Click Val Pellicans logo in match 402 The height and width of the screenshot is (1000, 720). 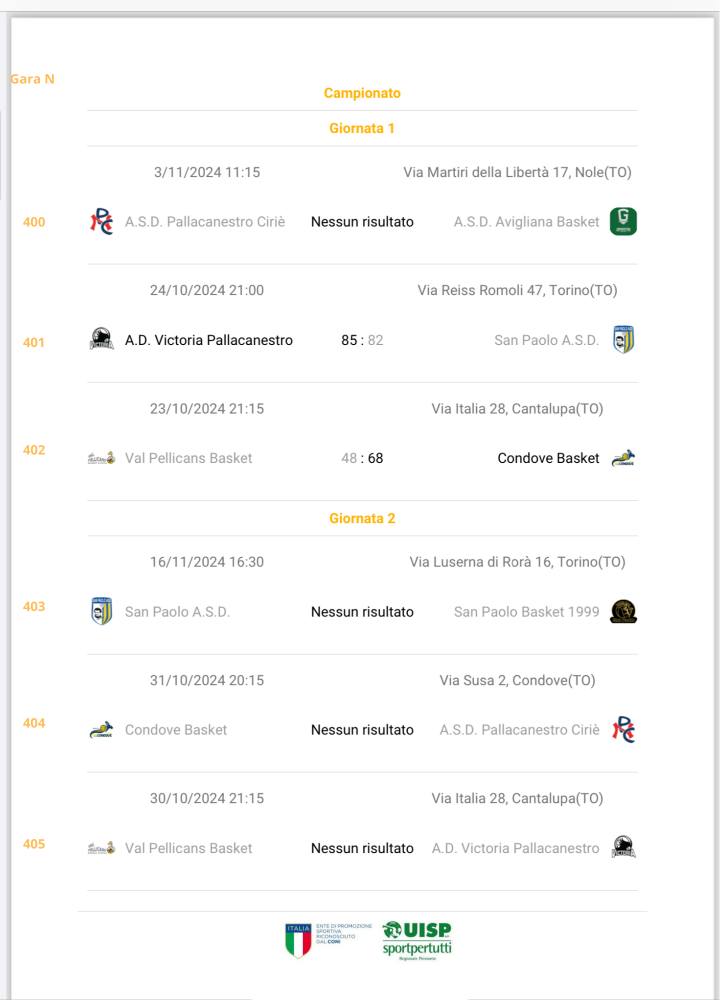pyautogui.click(x=101, y=458)
